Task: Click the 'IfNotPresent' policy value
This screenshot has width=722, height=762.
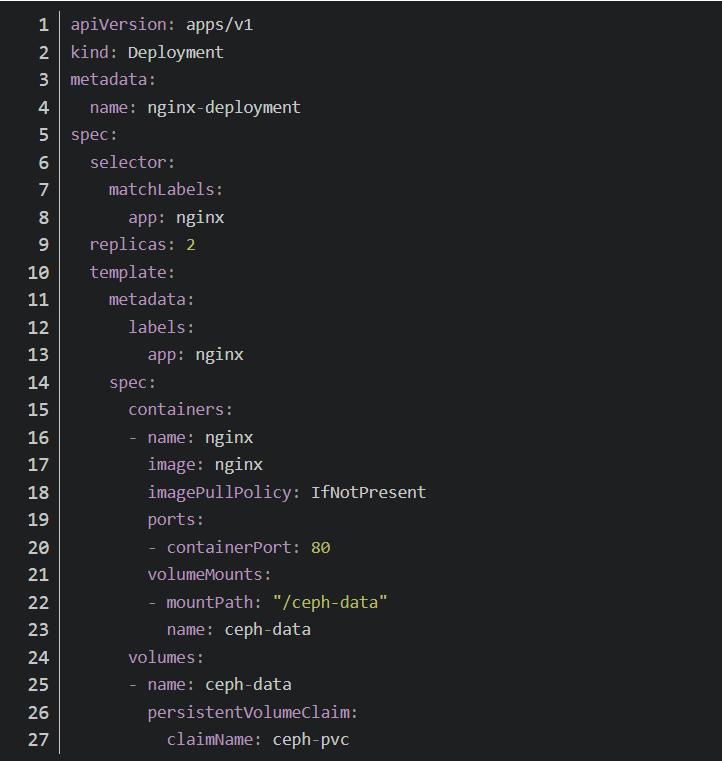Action: pos(368,492)
